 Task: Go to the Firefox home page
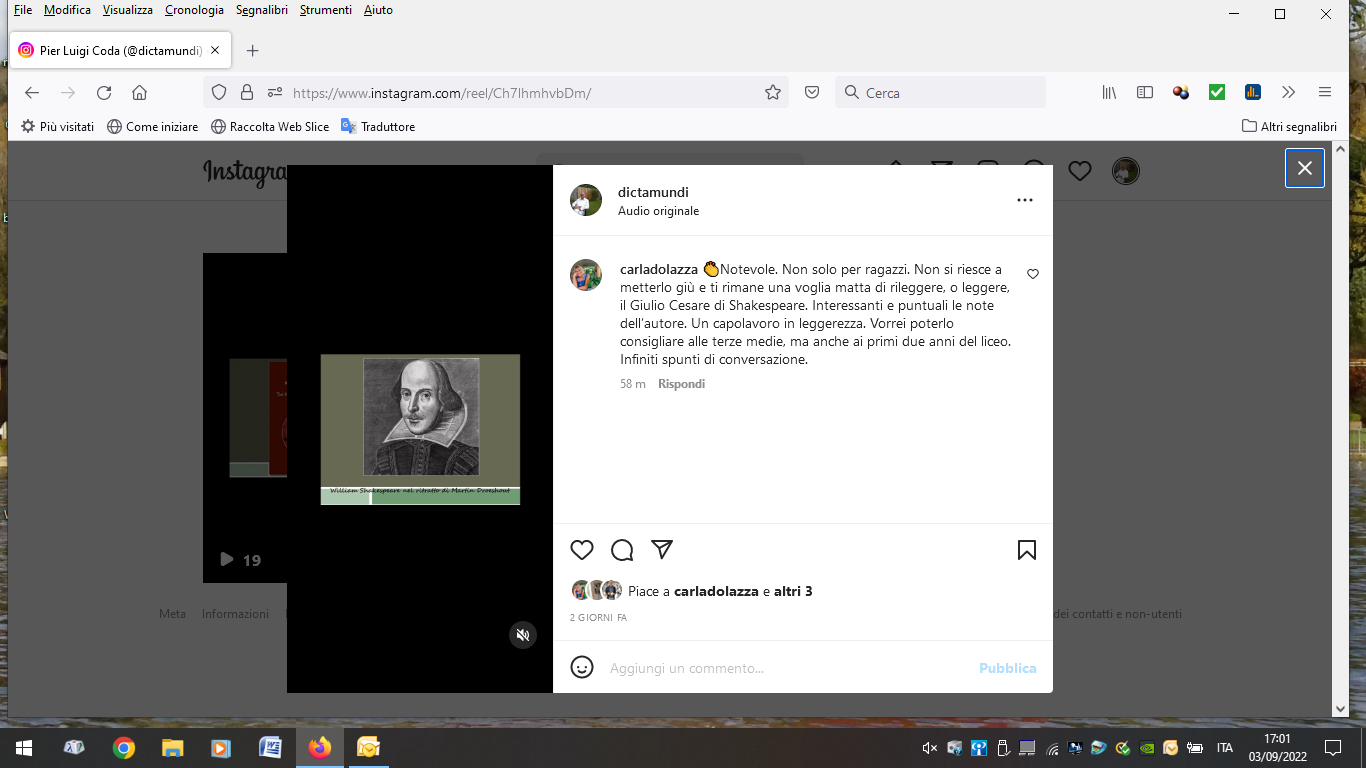140,92
